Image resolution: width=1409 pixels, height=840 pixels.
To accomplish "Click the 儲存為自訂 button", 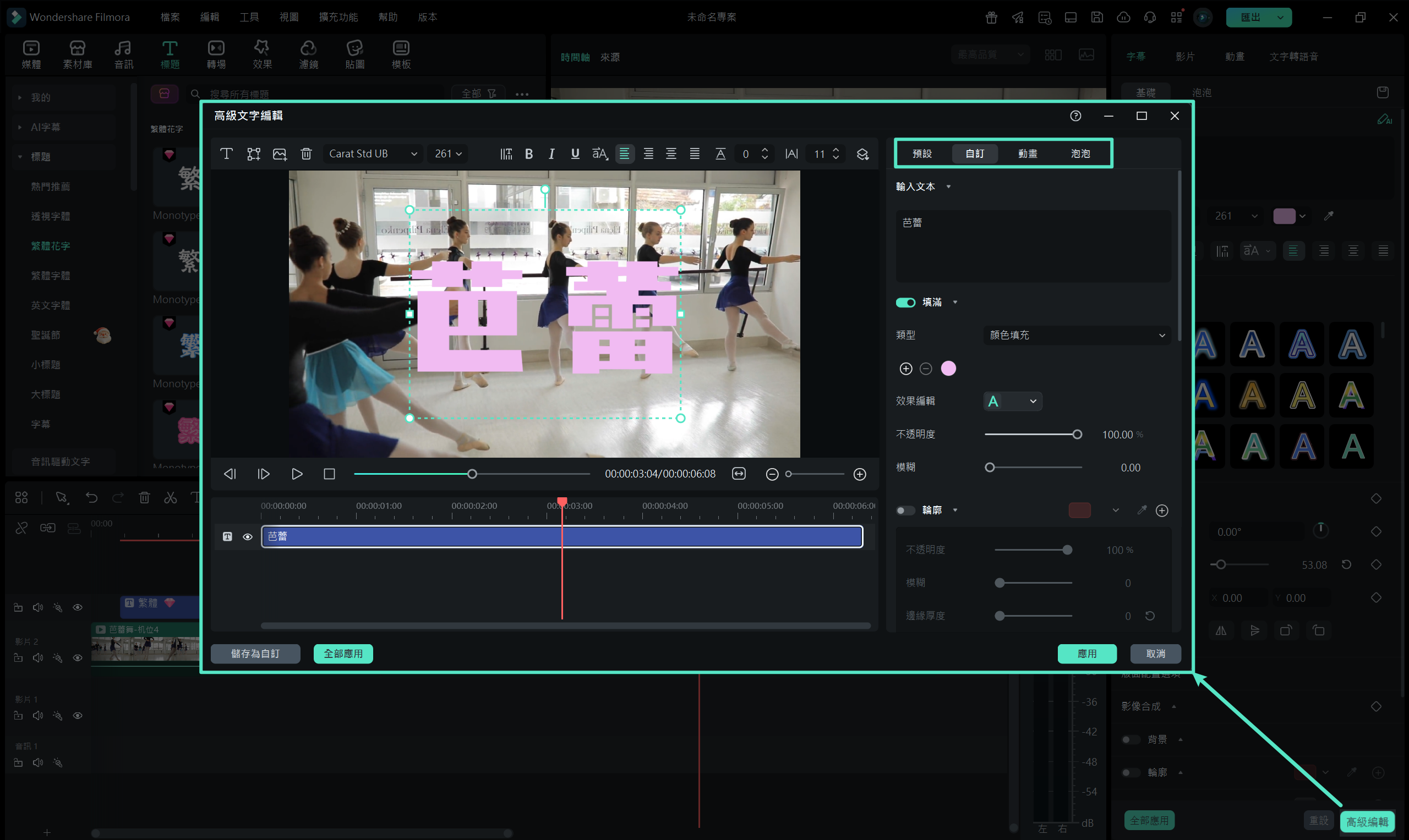I will click(255, 653).
